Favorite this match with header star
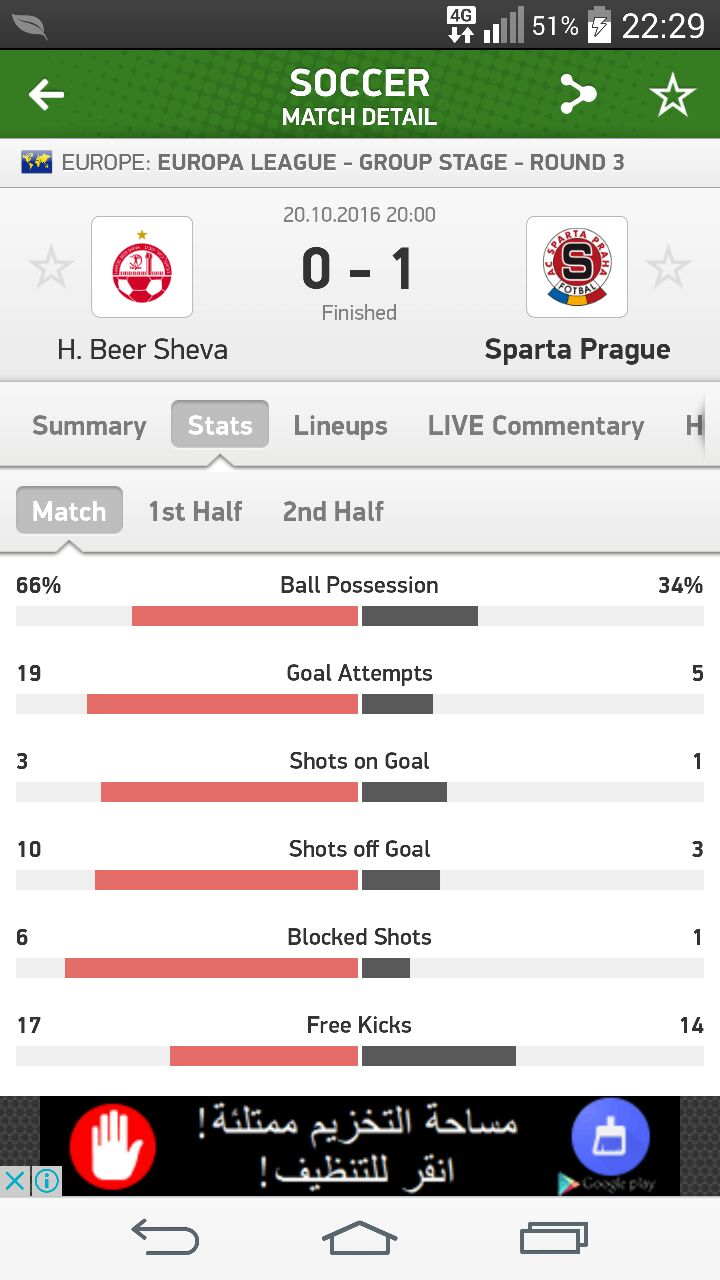 tap(672, 96)
